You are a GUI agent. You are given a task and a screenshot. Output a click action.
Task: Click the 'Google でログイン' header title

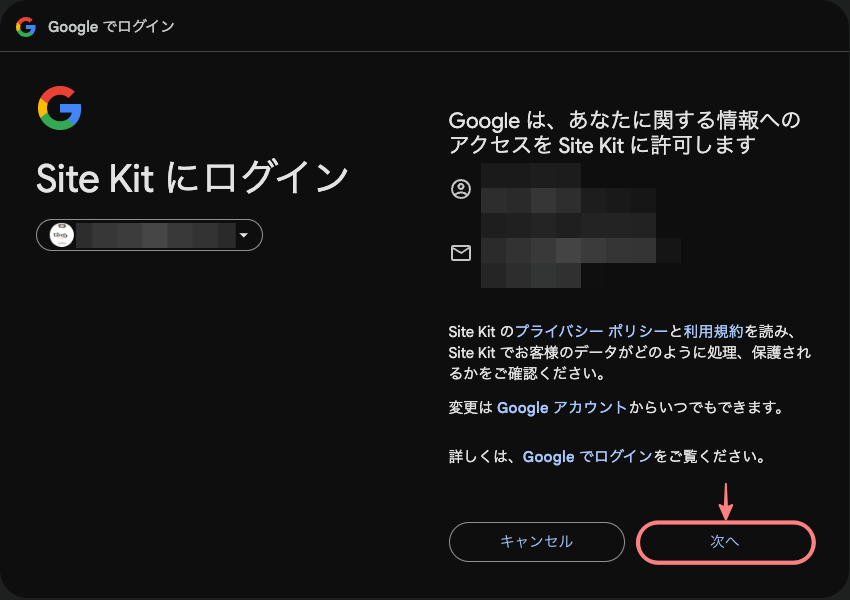click(x=111, y=27)
